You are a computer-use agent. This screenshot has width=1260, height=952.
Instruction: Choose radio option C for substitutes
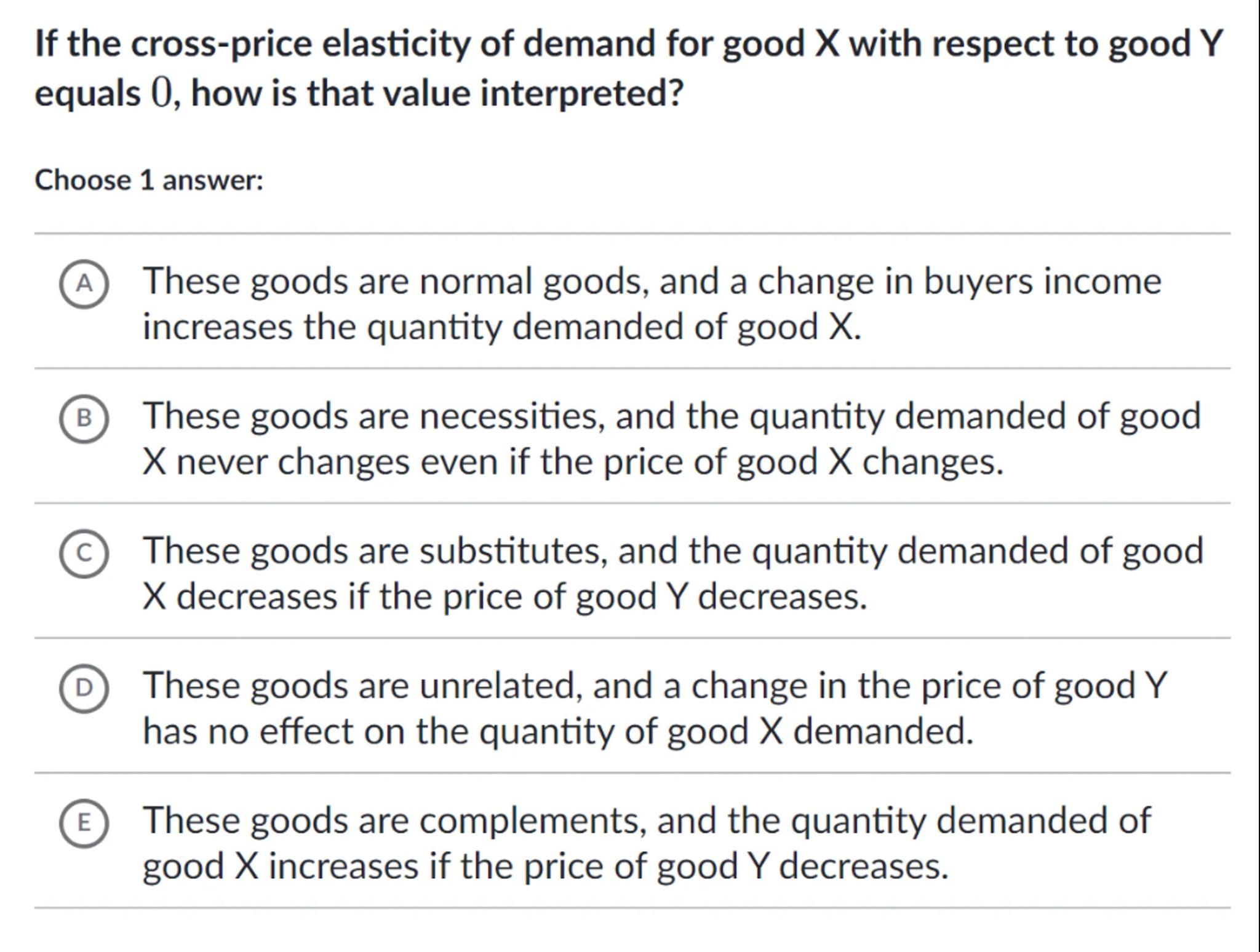tap(84, 553)
